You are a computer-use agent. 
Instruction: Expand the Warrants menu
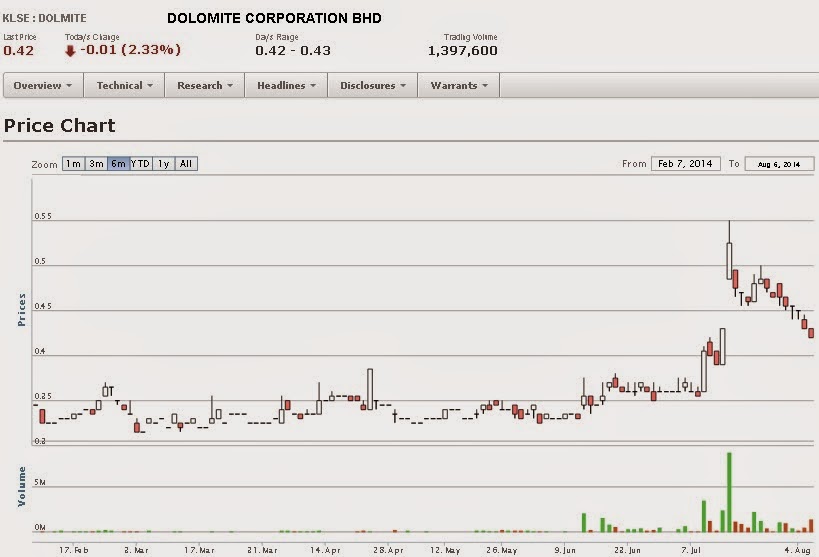click(459, 85)
